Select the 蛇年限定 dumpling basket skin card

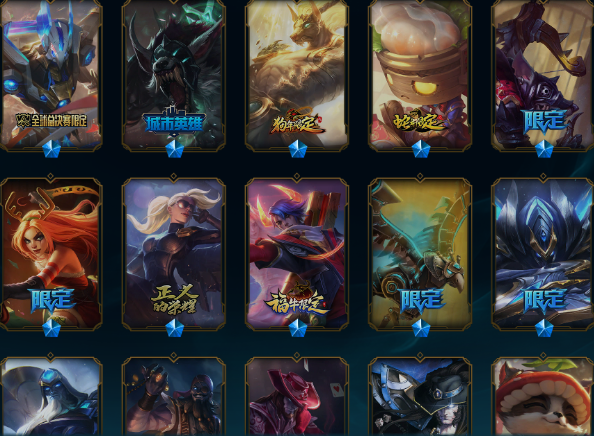coord(420,75)
